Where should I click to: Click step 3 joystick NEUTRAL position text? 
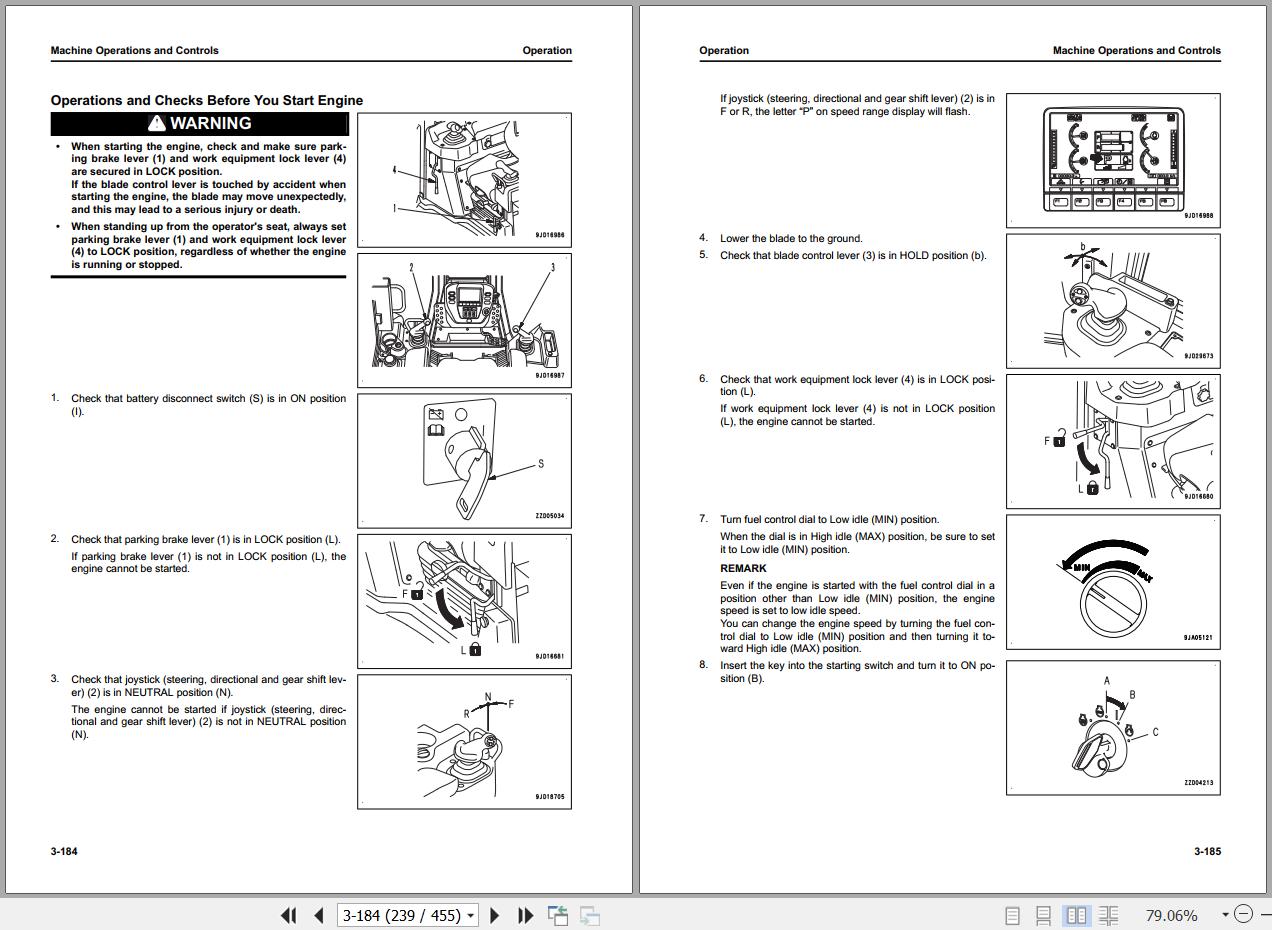(x=208, y=686)
